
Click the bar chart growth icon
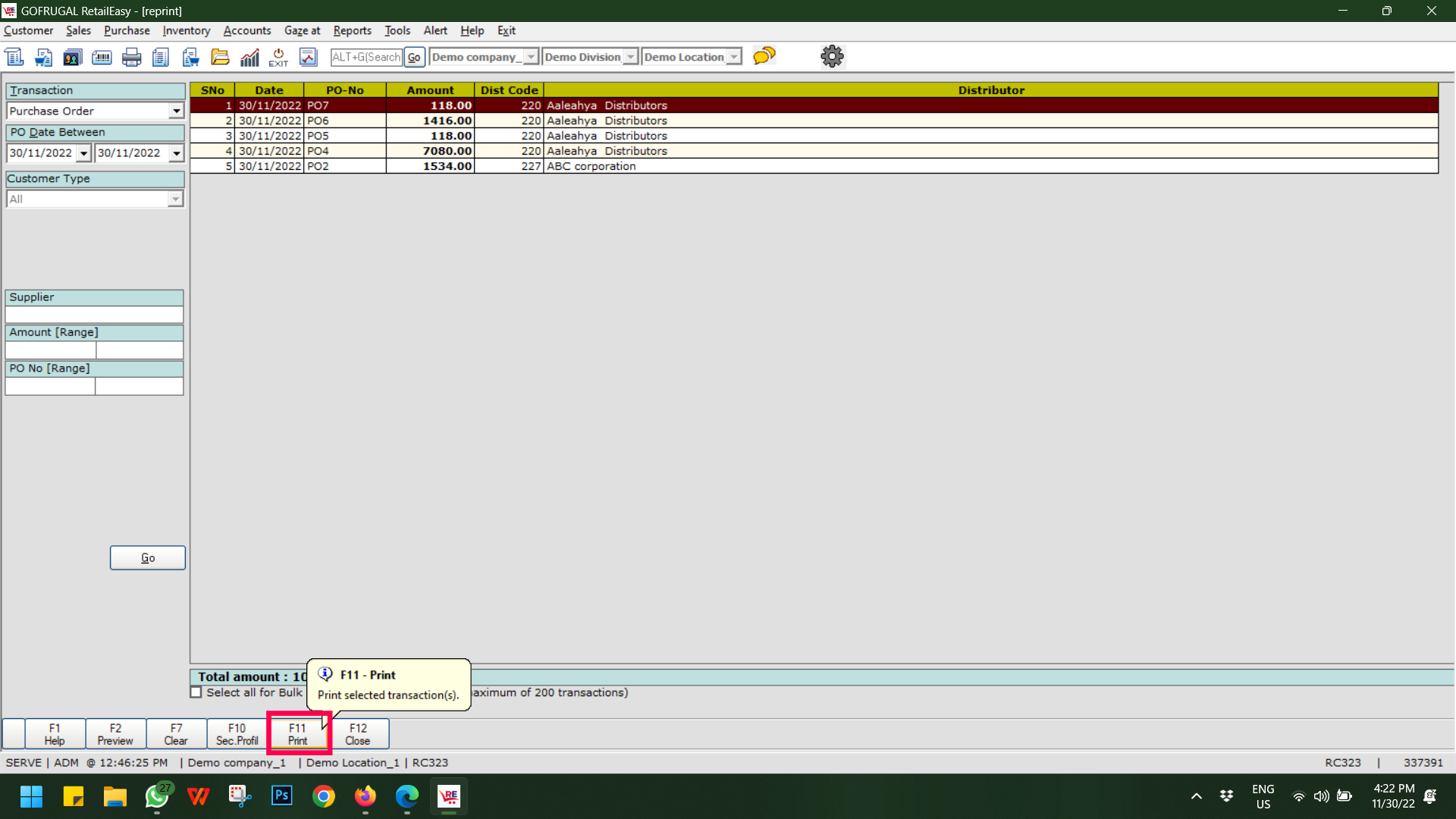(249, 57)
